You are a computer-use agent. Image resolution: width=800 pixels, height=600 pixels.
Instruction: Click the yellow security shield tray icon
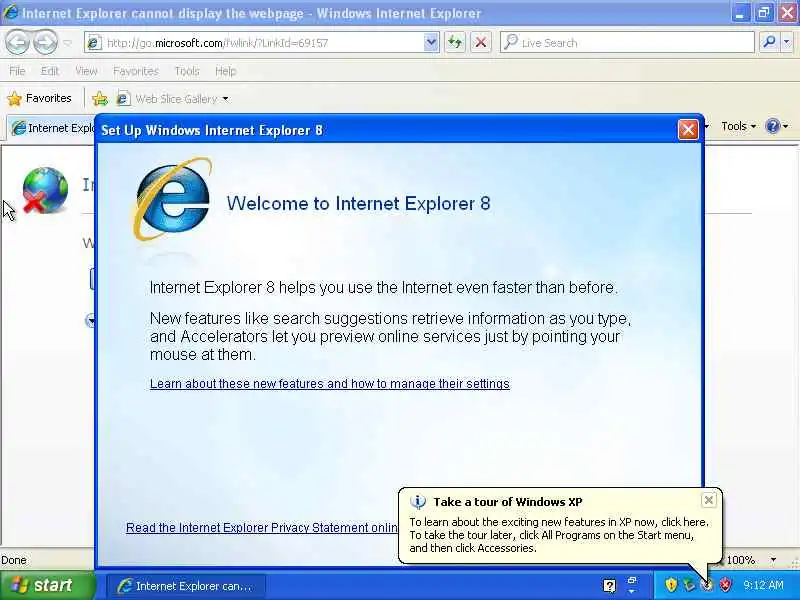click(x=671, y=585)
